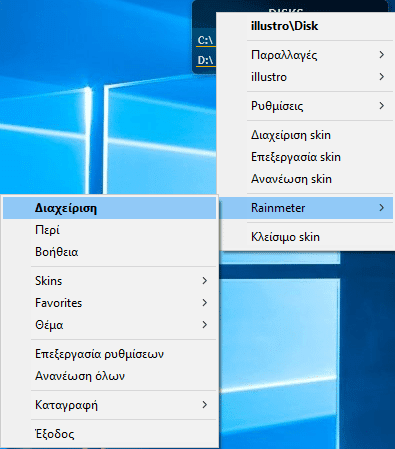The width and height of the screenshot is (395, 449).
Task: Open the Rainmeter submenu entry
Action: click(305, 208)
